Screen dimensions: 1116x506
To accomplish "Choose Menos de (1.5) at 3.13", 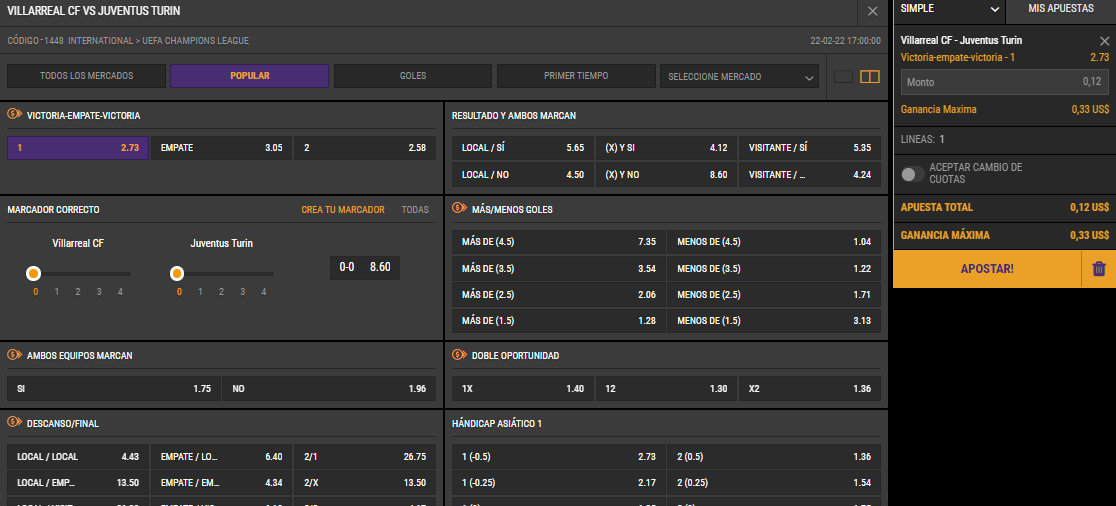I will pos(774,321).
